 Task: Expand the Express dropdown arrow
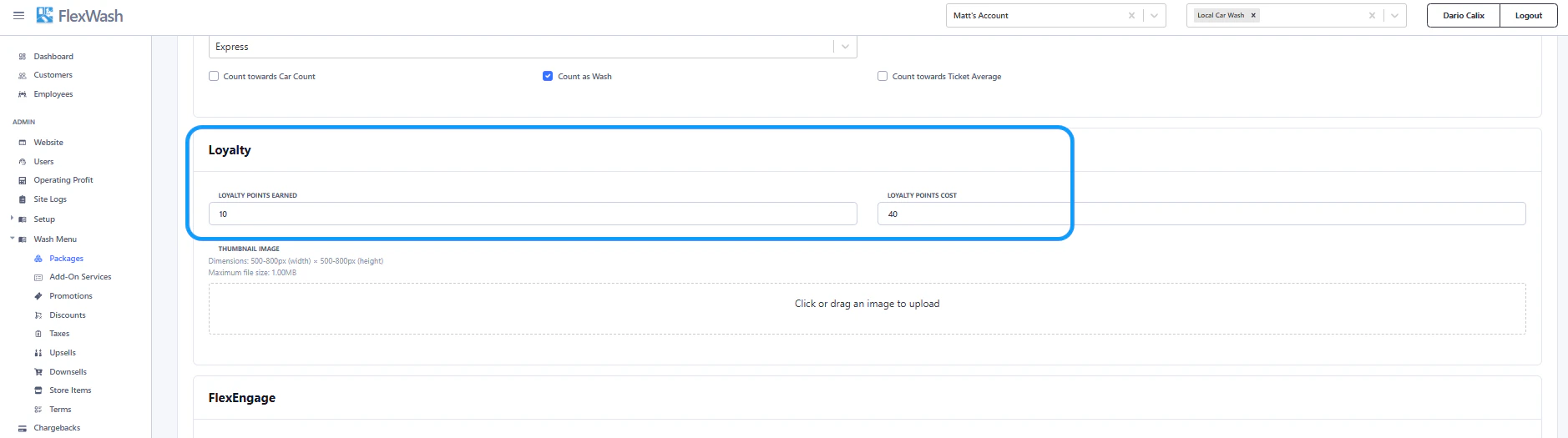pos(845,47)
